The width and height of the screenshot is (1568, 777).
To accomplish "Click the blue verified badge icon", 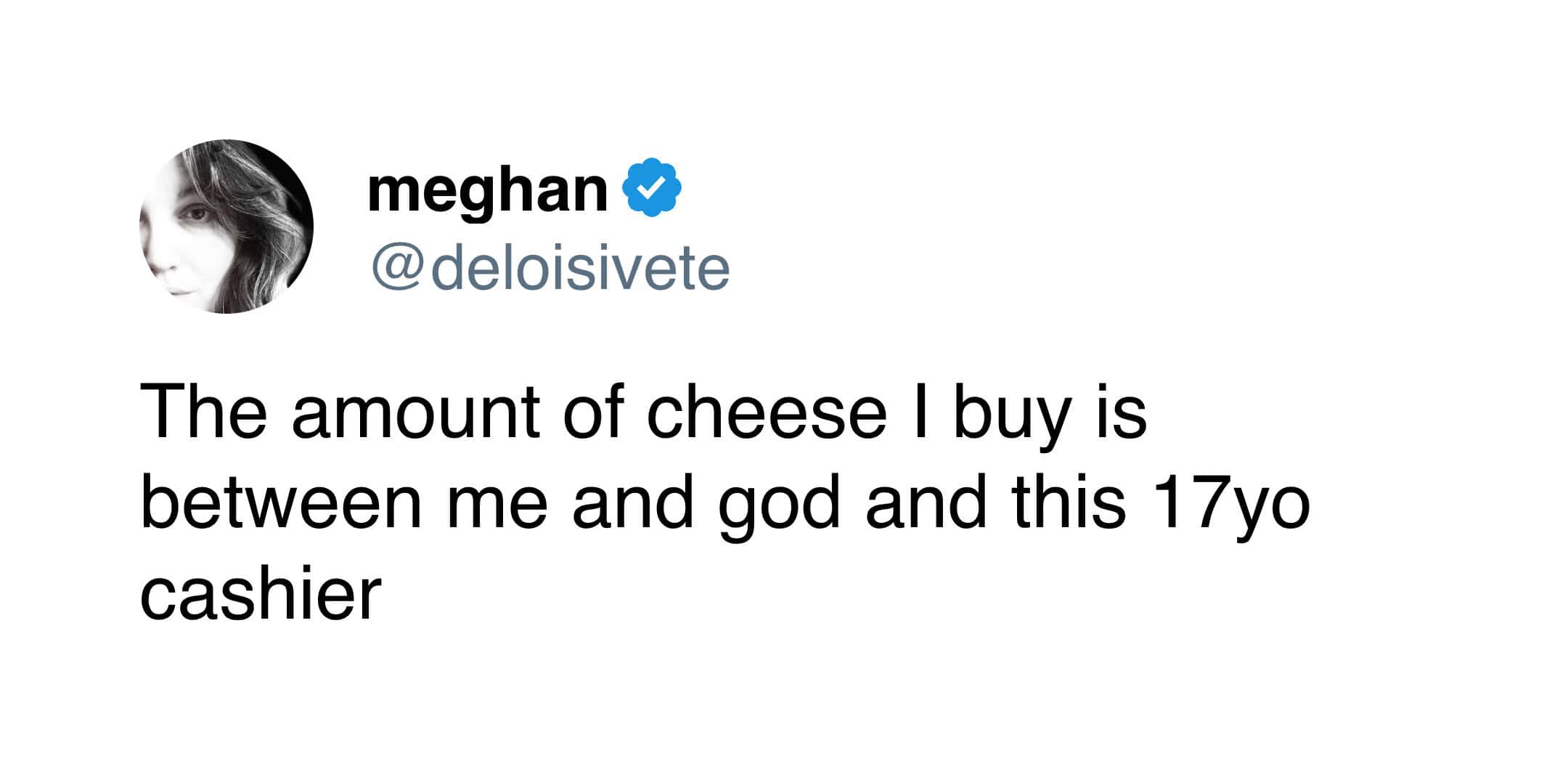I will pyautogui.click(x=652, y=187).
